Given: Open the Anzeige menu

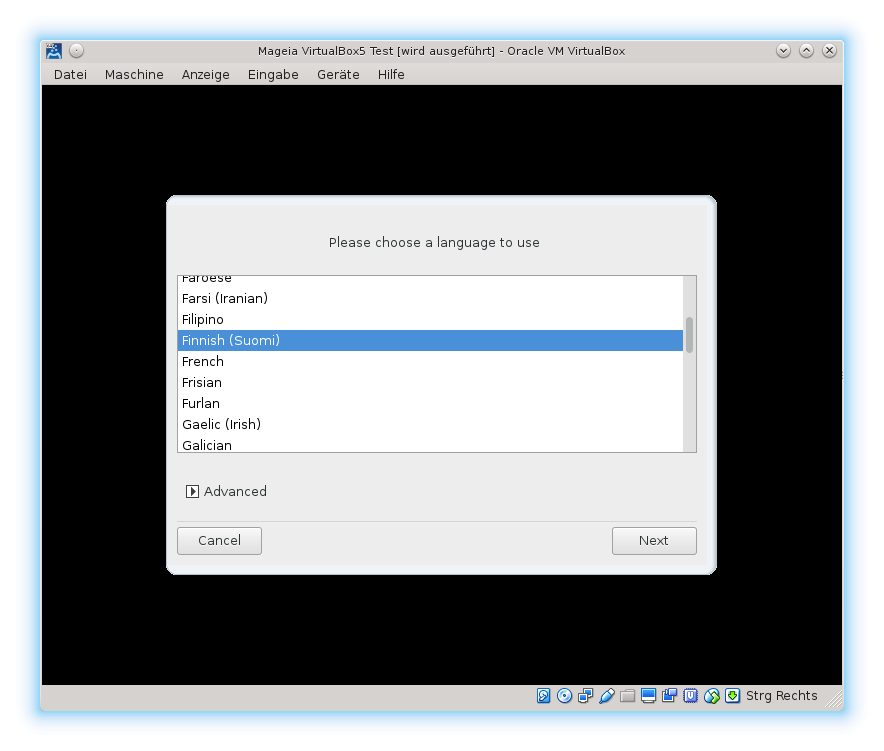Looking at the screenshot, I should 205,74.
